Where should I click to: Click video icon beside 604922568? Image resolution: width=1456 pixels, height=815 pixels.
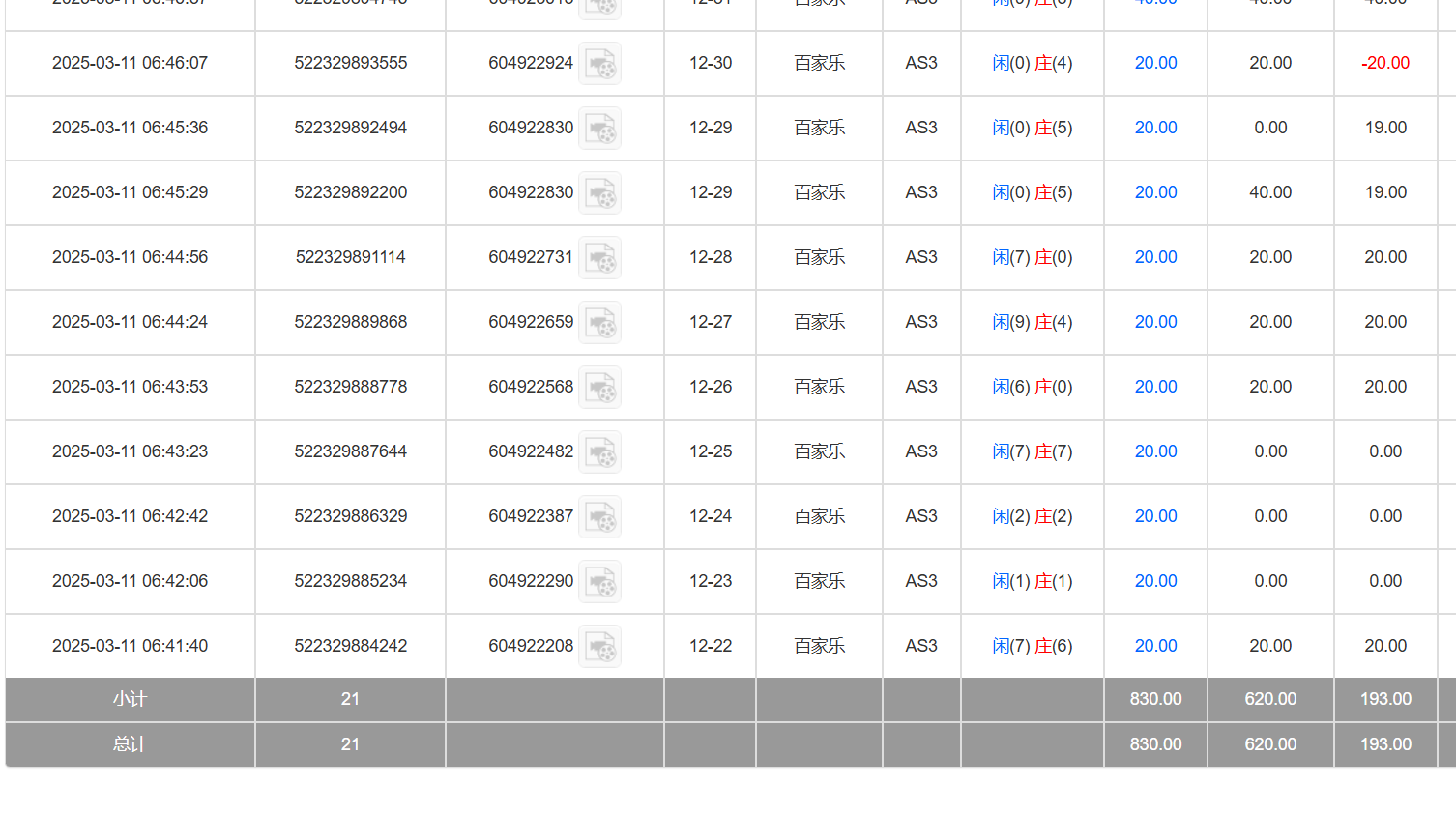(x=599, y=388)
